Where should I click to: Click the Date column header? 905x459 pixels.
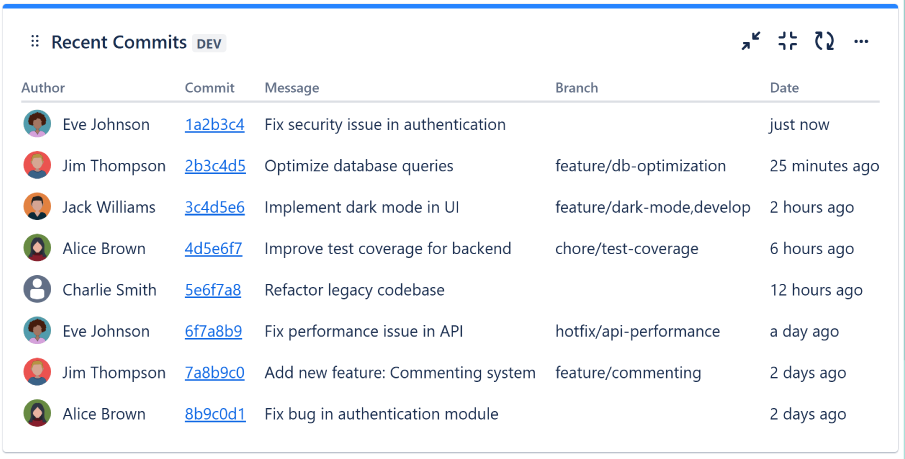[784, 88]
